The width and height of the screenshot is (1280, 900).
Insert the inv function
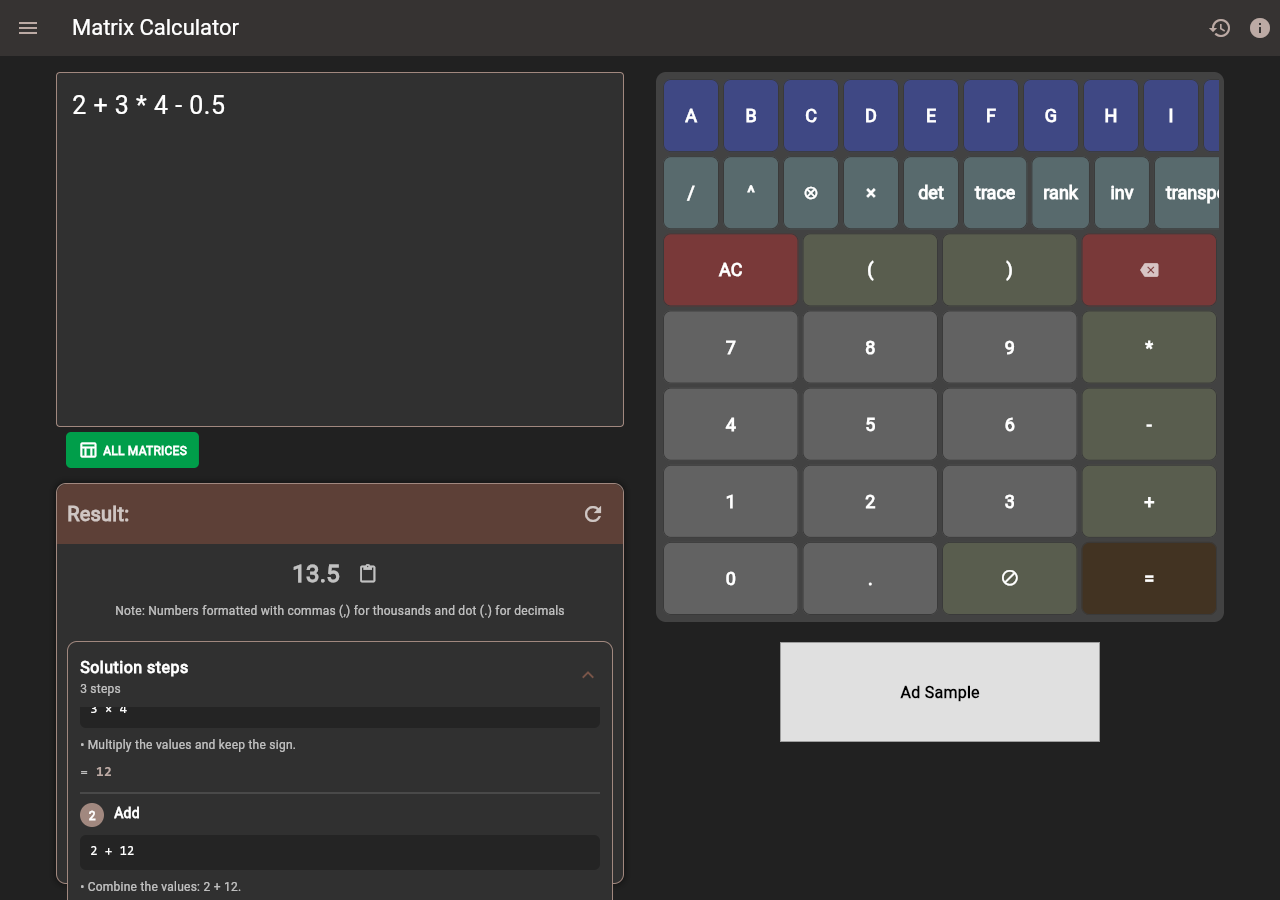(x=1122, y=193)
